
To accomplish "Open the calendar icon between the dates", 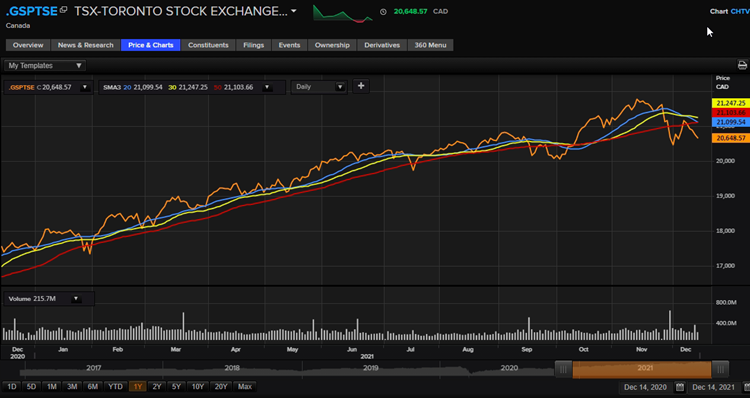I will click(x=680, y=387).
